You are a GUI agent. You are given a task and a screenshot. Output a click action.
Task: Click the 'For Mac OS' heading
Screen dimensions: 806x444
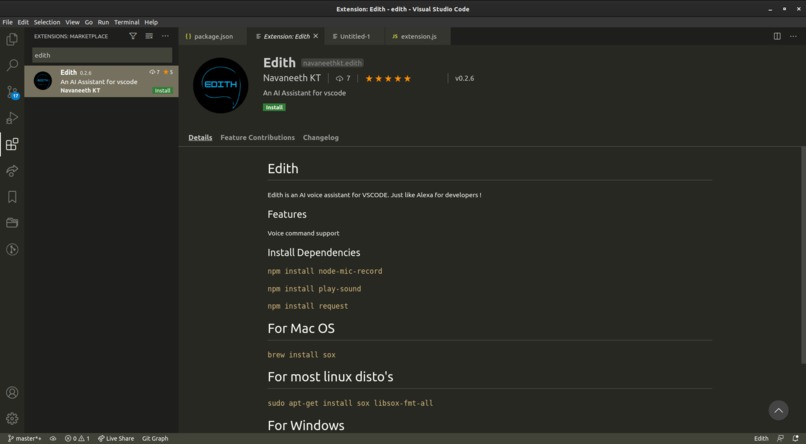(301, 328)
